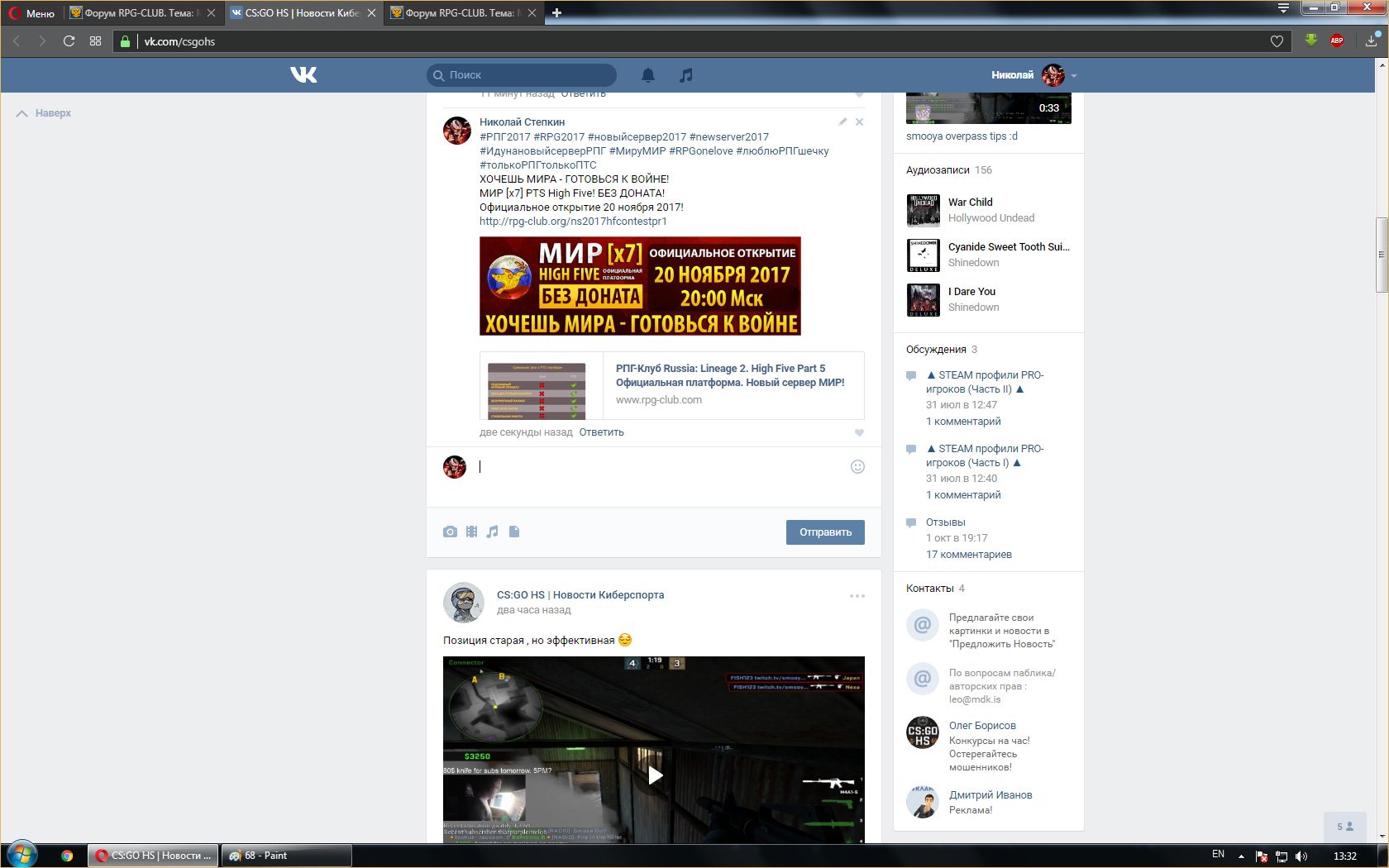The height and width of the screenshot is (868, 1389).
Task: Open browser downloads icon
Action: pyautogui.click(x=1372, y=41)
